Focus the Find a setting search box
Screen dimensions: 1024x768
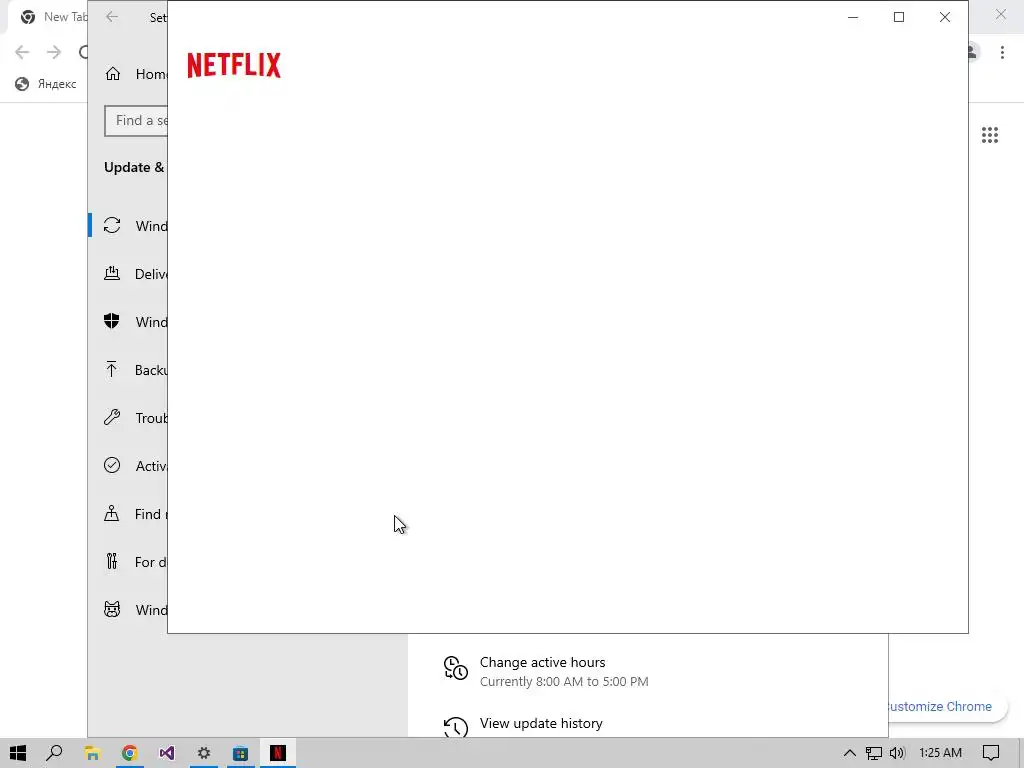tap(136, 121)
